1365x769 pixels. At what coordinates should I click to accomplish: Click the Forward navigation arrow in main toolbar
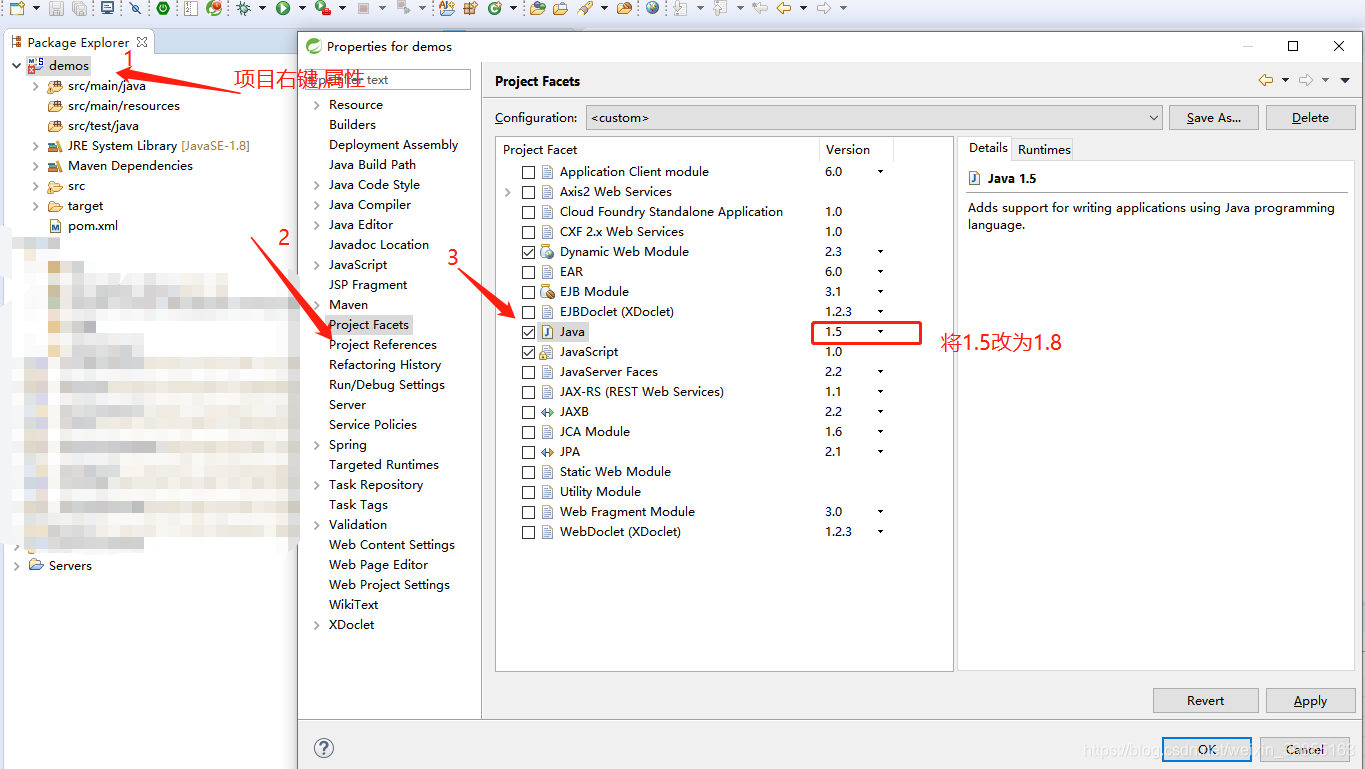(x=823, y=8)
